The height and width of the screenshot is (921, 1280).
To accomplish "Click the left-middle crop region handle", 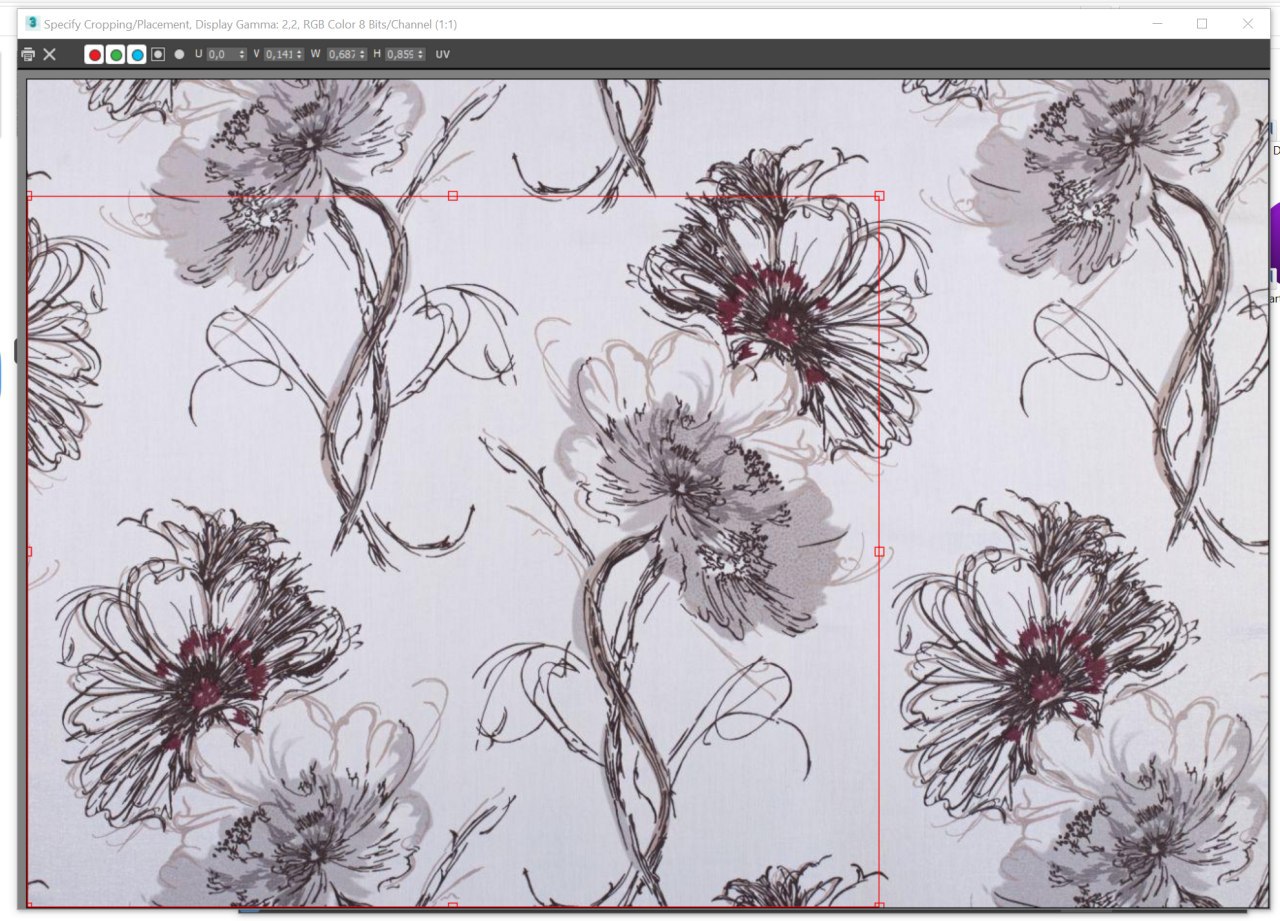I will point(29,551).
